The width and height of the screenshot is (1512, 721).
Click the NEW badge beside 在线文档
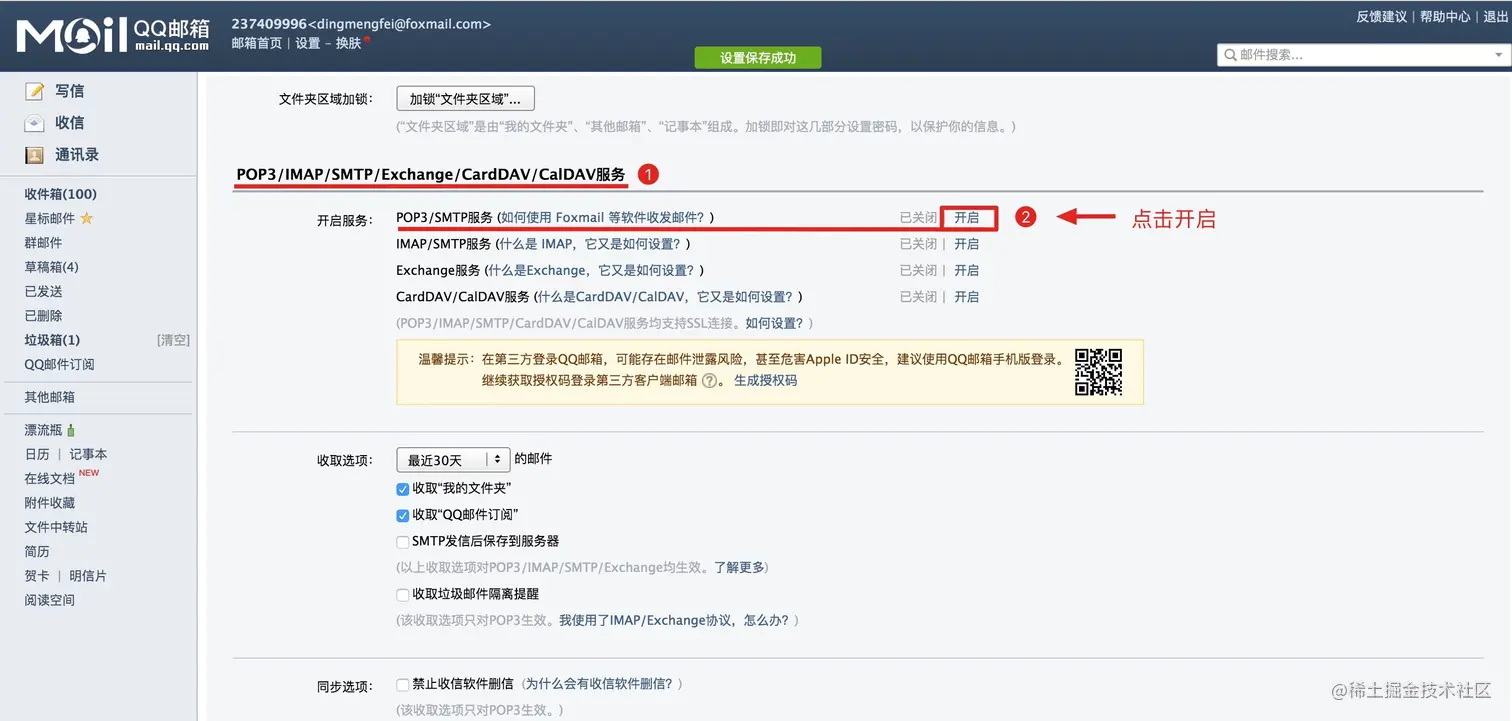point(88,472)
